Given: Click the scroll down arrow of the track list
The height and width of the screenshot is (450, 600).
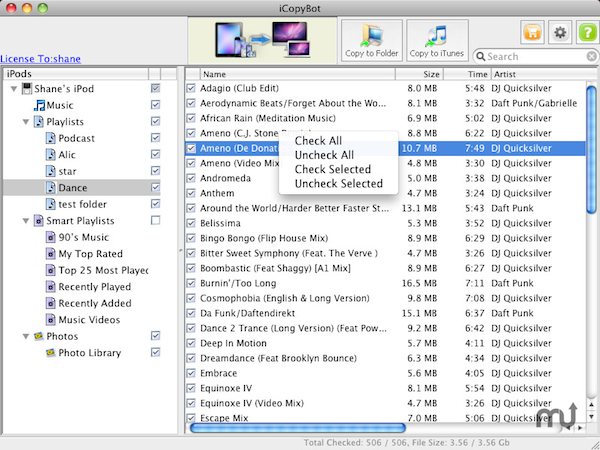Looking at the screenshot, I should click(x=591, y=417).
